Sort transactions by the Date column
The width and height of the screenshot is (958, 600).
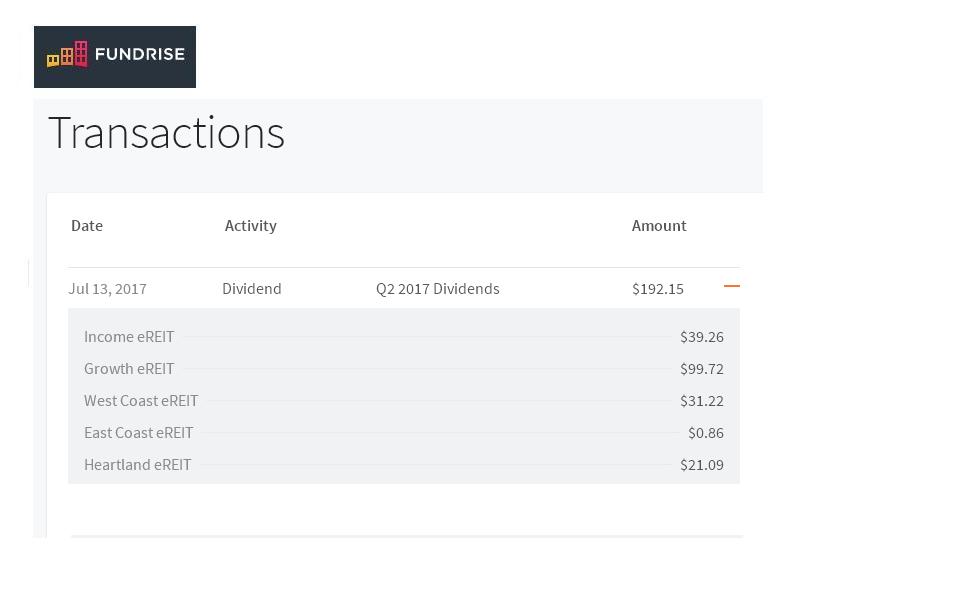pos(87,226)
